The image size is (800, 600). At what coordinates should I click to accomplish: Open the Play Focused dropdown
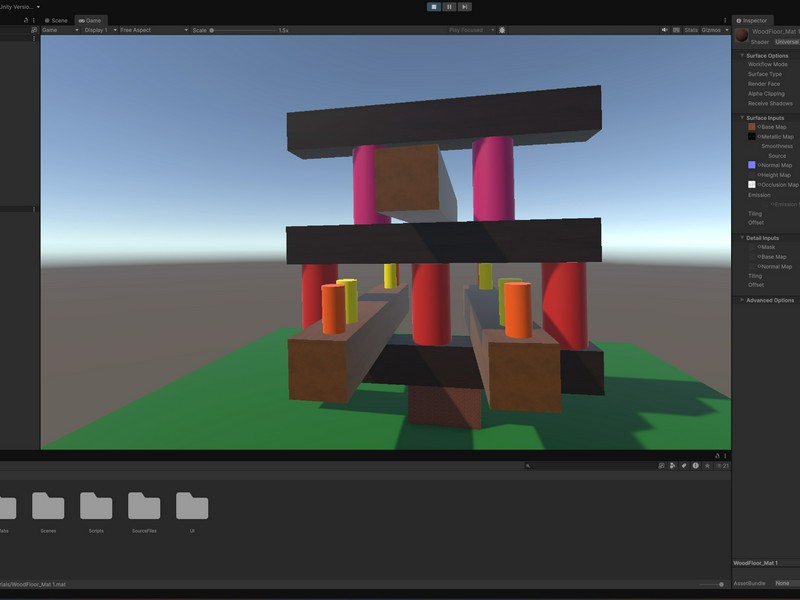470,30
